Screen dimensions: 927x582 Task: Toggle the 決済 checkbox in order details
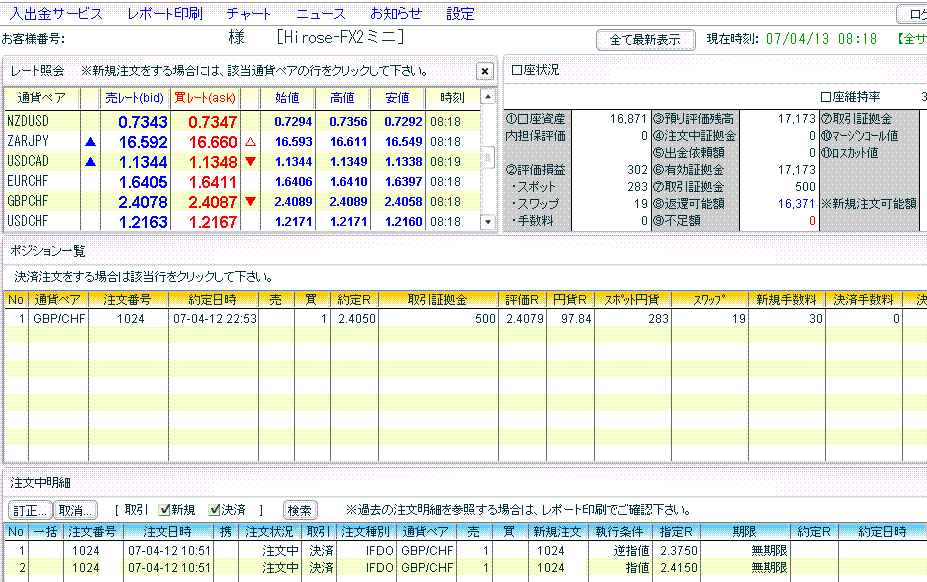(215, 510)
